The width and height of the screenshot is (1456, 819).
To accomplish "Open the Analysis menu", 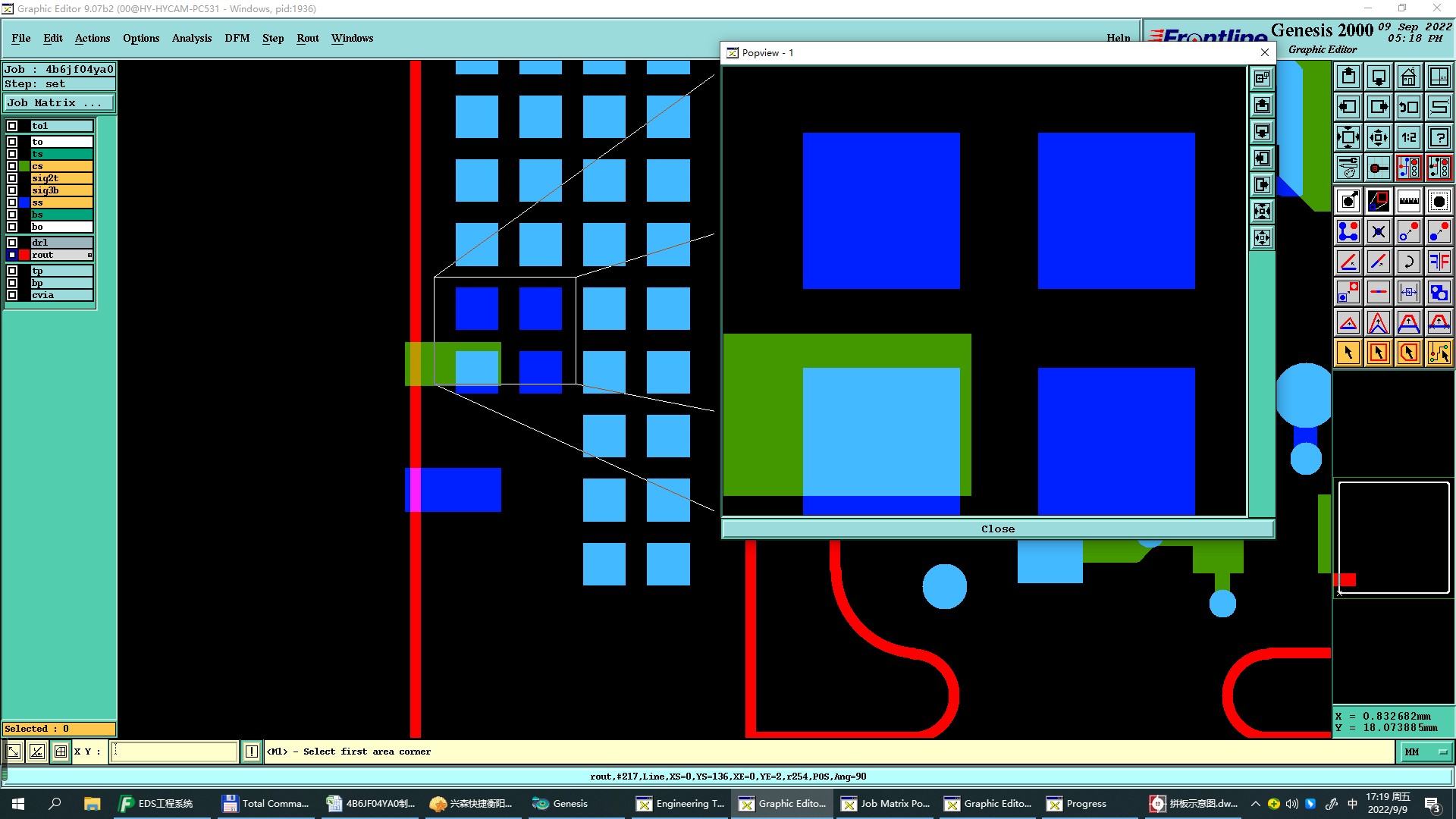I will [x=191, y=38].
